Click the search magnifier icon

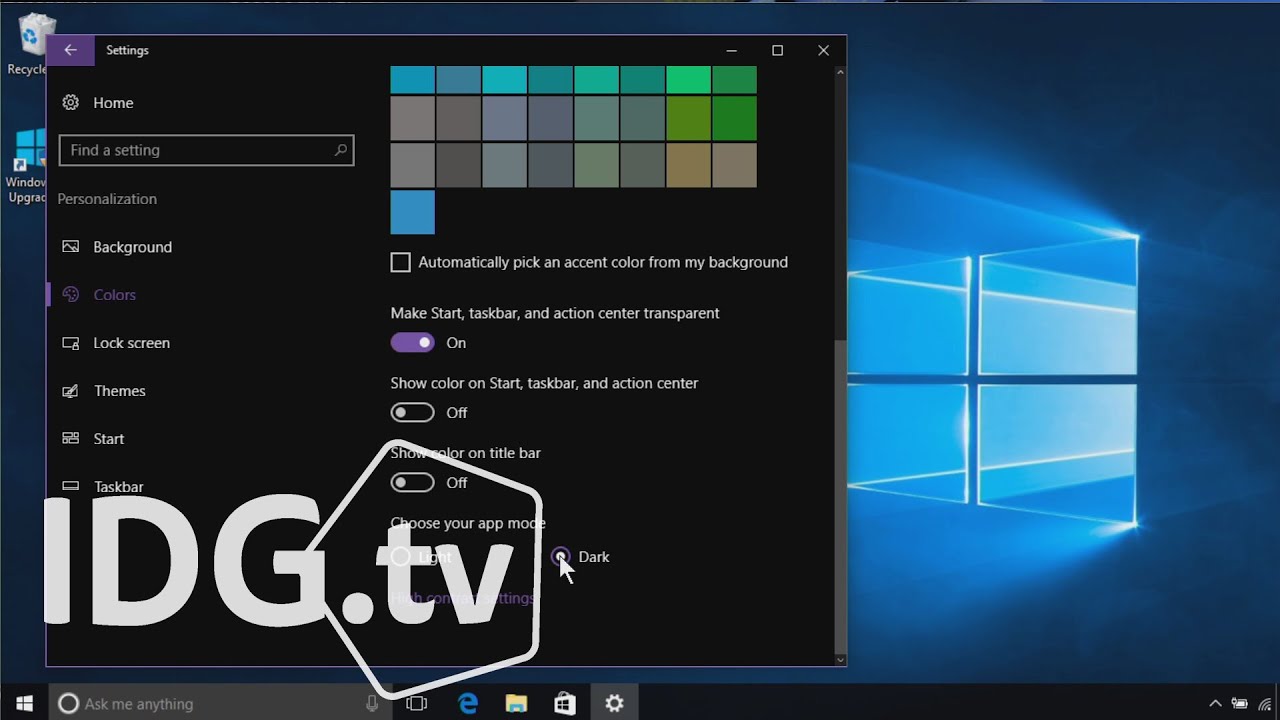pyautogui.click(x=340, y=150)
